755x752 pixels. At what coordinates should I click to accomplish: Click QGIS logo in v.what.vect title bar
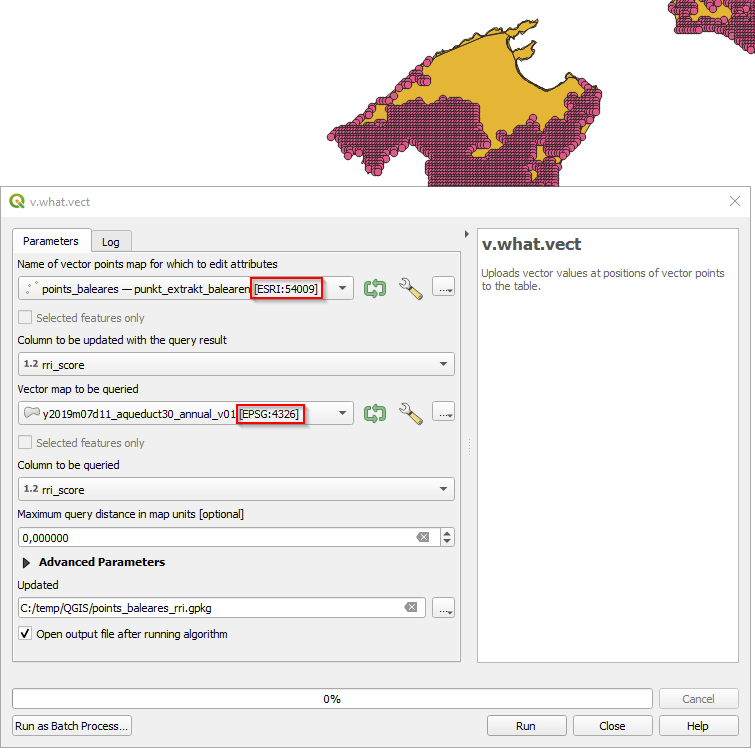click(17, 201)
